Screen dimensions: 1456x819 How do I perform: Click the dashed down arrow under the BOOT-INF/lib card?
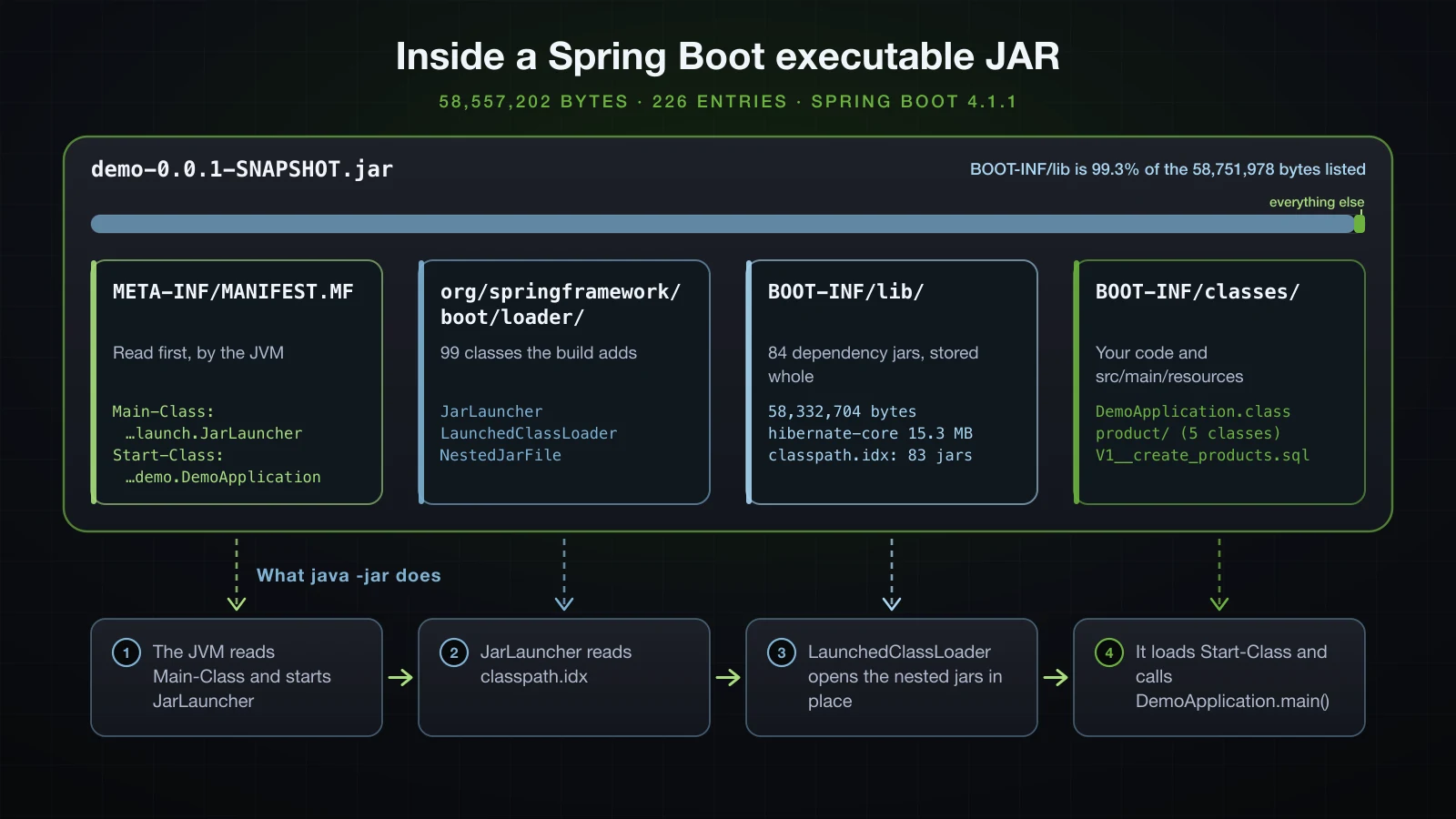(892, 574)
